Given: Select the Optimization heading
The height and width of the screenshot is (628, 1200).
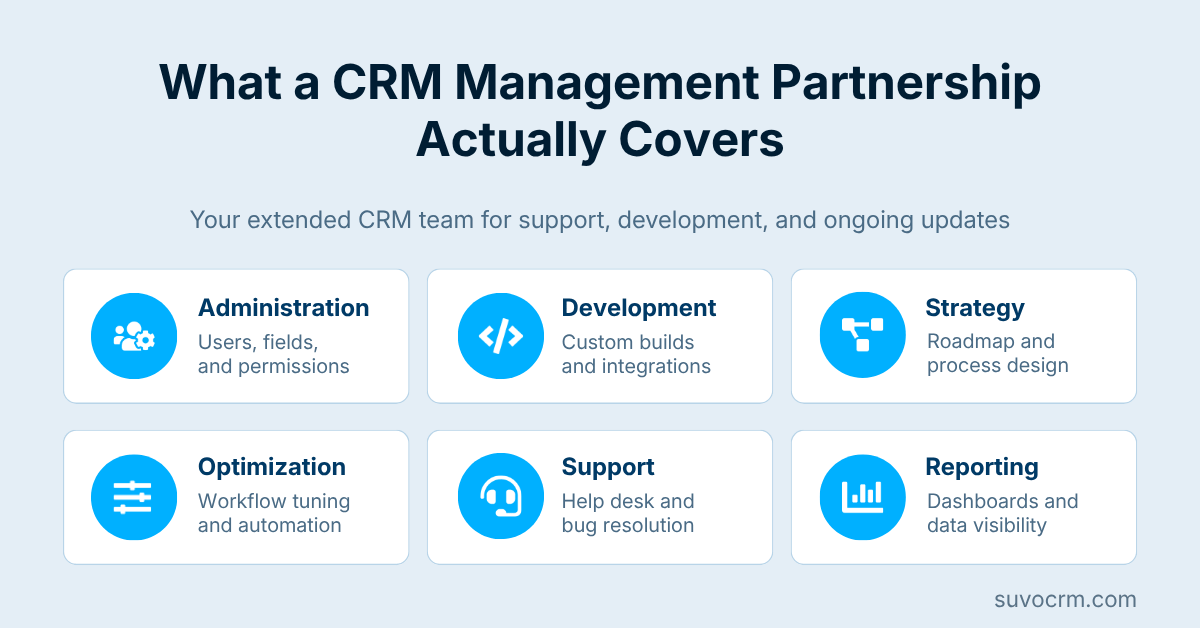Looking at the screenshot, I should [x=272, y=467].
